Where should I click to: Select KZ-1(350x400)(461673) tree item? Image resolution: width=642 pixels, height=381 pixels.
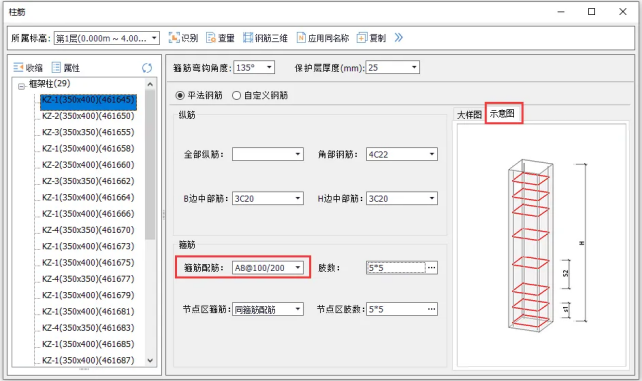coord(88,246)
